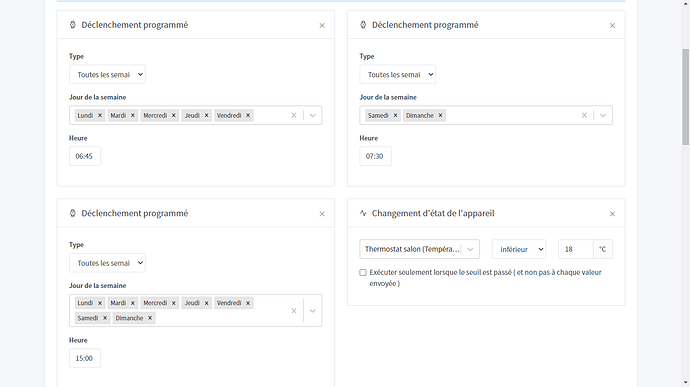Click the Vendredi tag text in 06:45 trigger
Image resolution: width=690 pixels, height=387 pixels.
click(x=229, y=115)
